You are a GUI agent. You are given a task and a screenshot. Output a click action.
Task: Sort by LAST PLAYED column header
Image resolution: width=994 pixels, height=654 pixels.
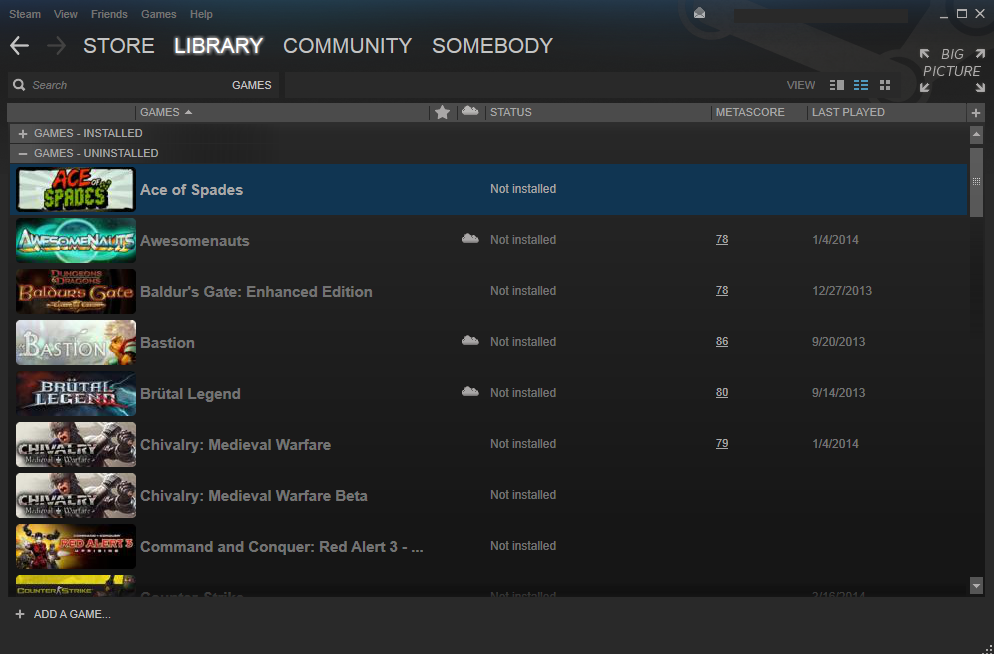(848, 112)
